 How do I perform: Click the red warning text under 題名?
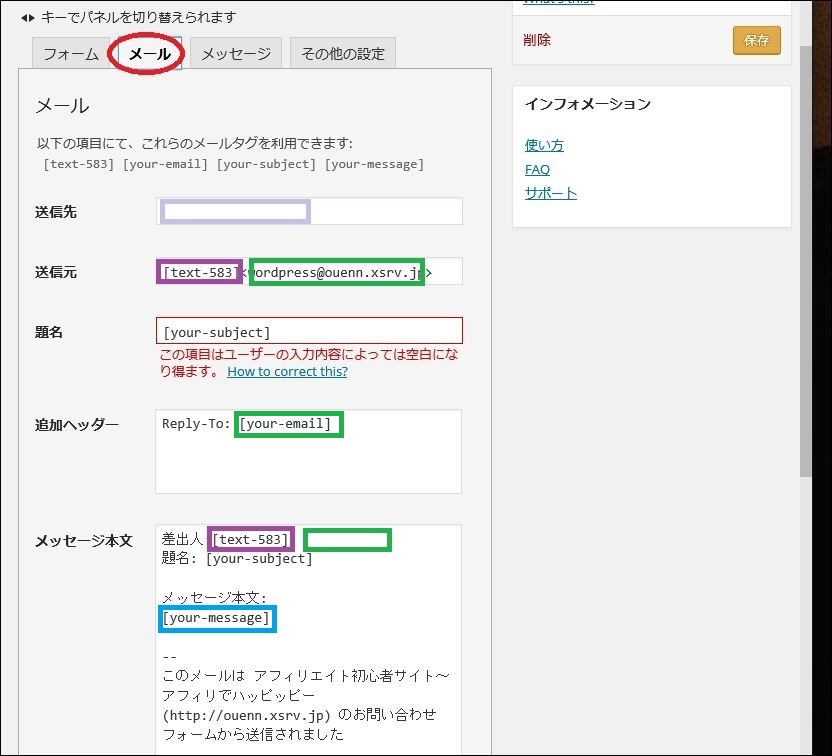[x=309, y=362]
